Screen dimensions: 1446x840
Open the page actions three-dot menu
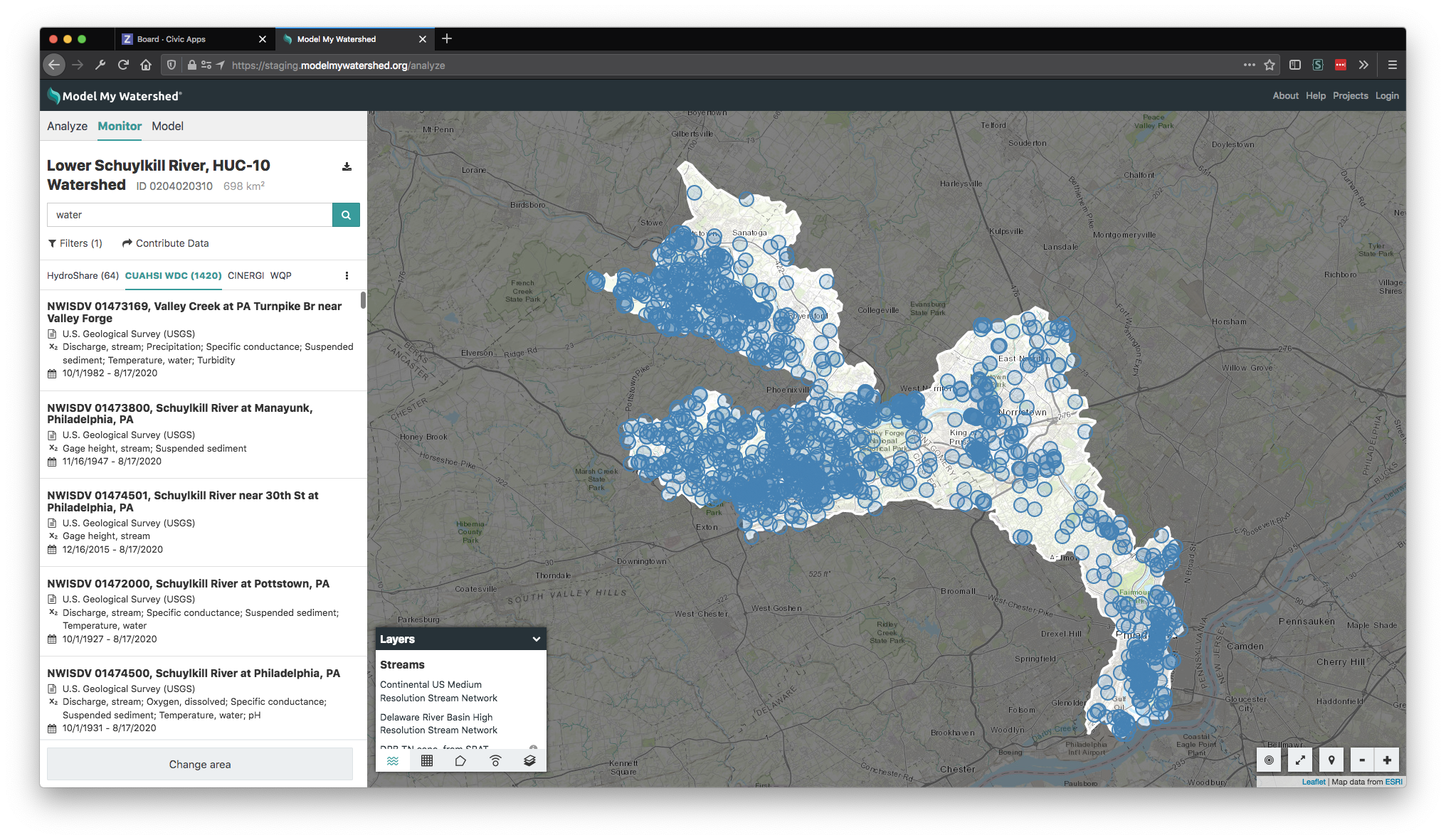pos(1250,65)
